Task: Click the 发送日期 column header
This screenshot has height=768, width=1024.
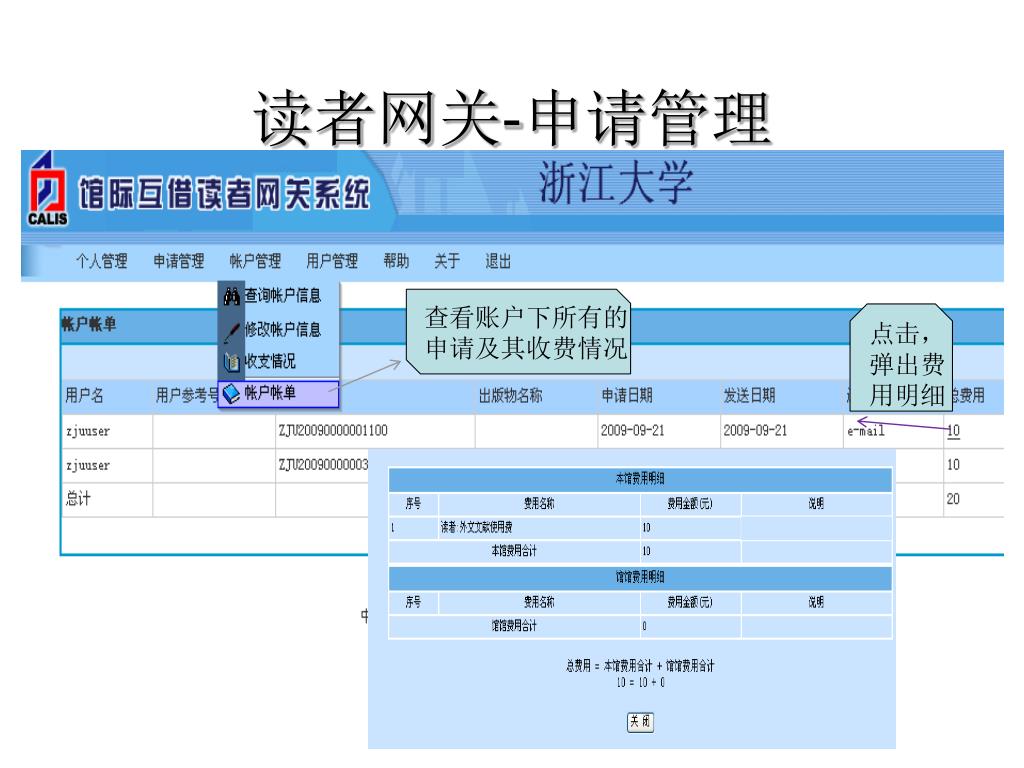Action: (x=750, y=396)
